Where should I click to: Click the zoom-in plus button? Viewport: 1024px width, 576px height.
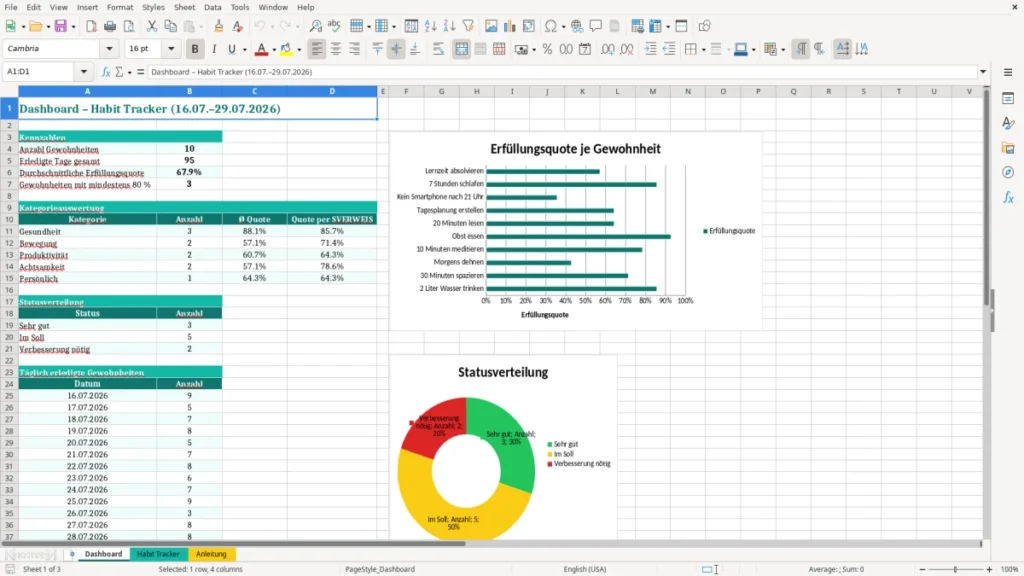coord(989,569)
